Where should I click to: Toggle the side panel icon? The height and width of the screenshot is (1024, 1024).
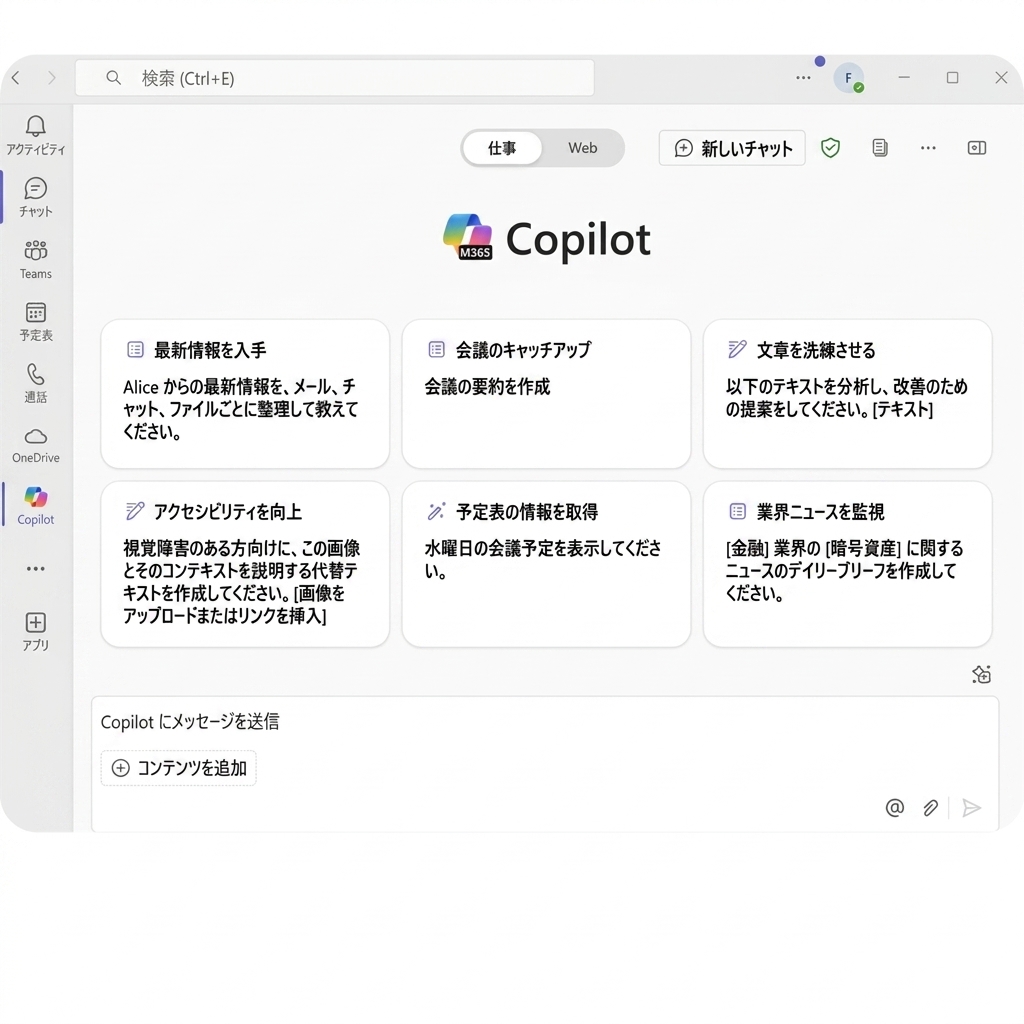coord(976,148)
